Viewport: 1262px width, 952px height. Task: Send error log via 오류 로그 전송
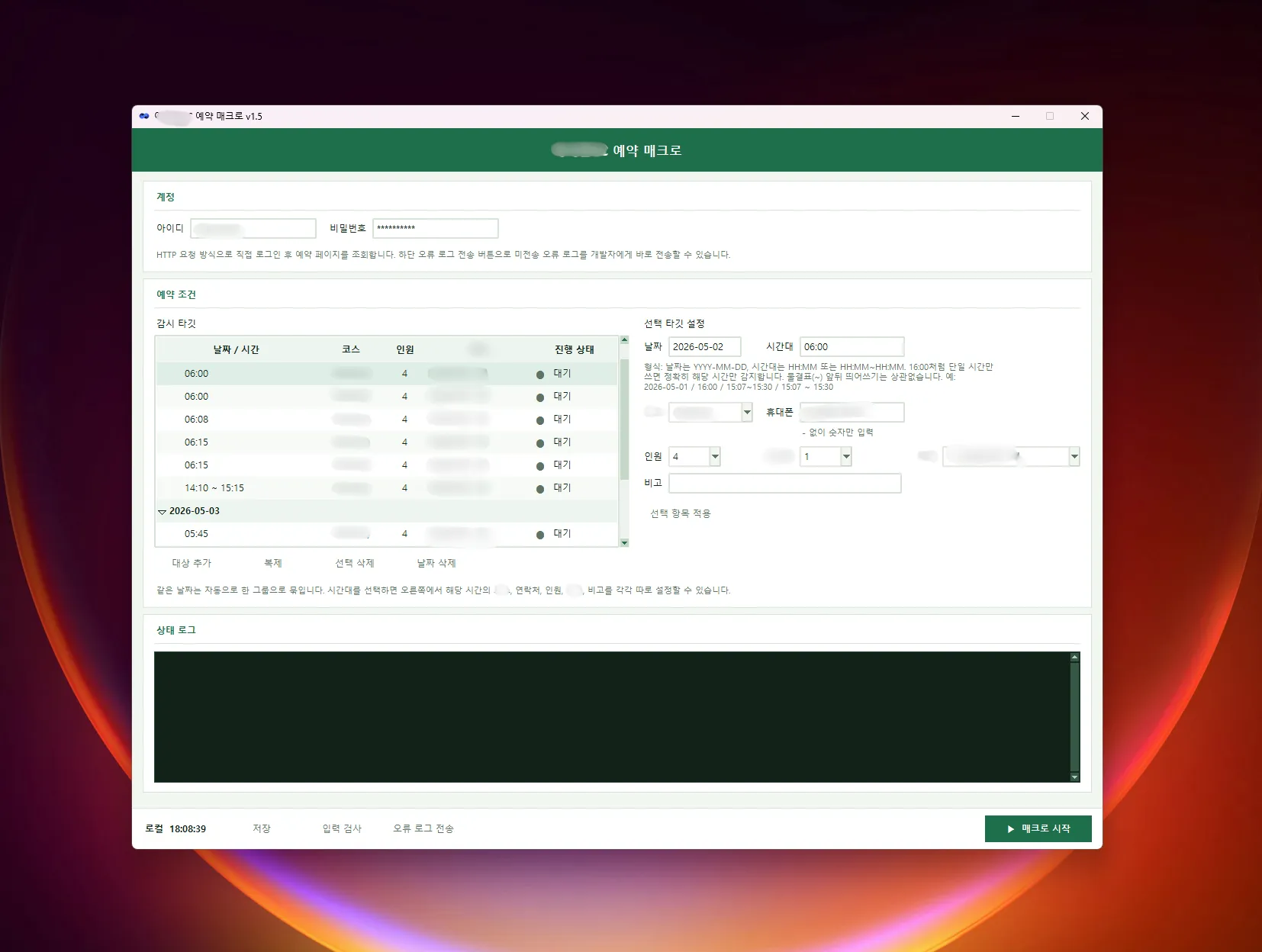coord(423,828)
